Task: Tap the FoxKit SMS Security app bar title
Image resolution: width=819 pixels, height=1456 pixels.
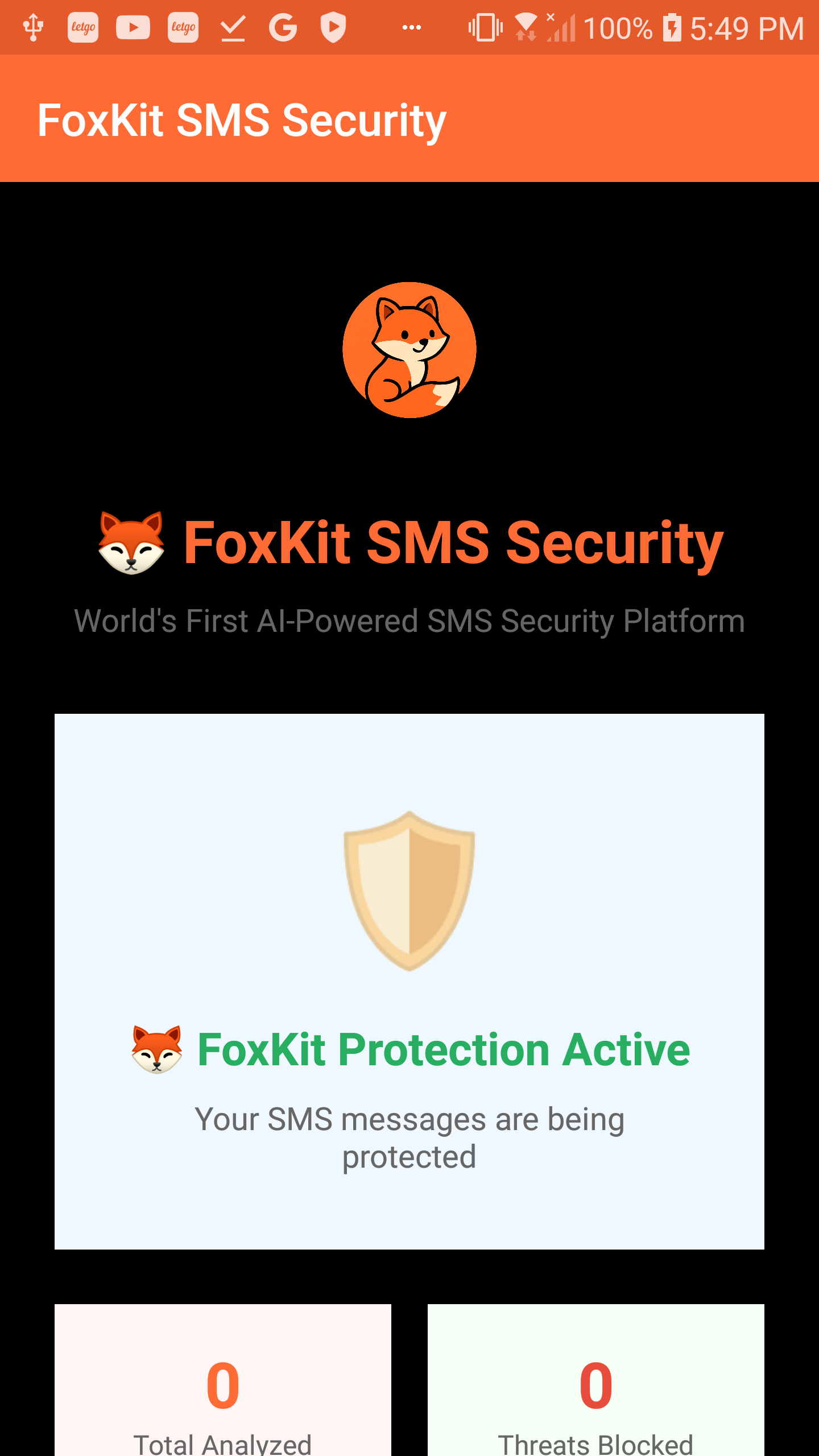Action: [242, 118]
